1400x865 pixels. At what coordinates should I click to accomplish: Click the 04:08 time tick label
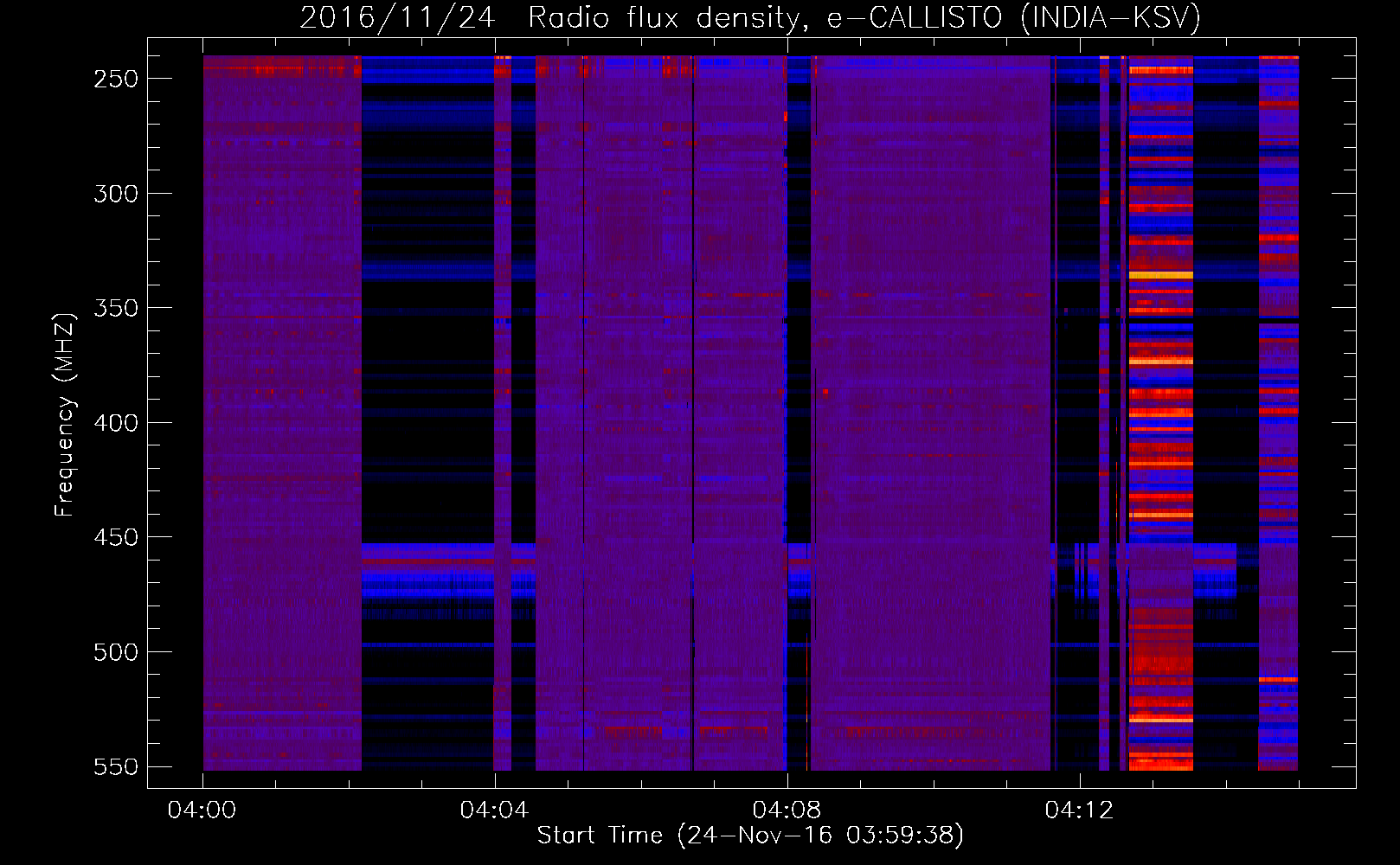tap(787, 811)
